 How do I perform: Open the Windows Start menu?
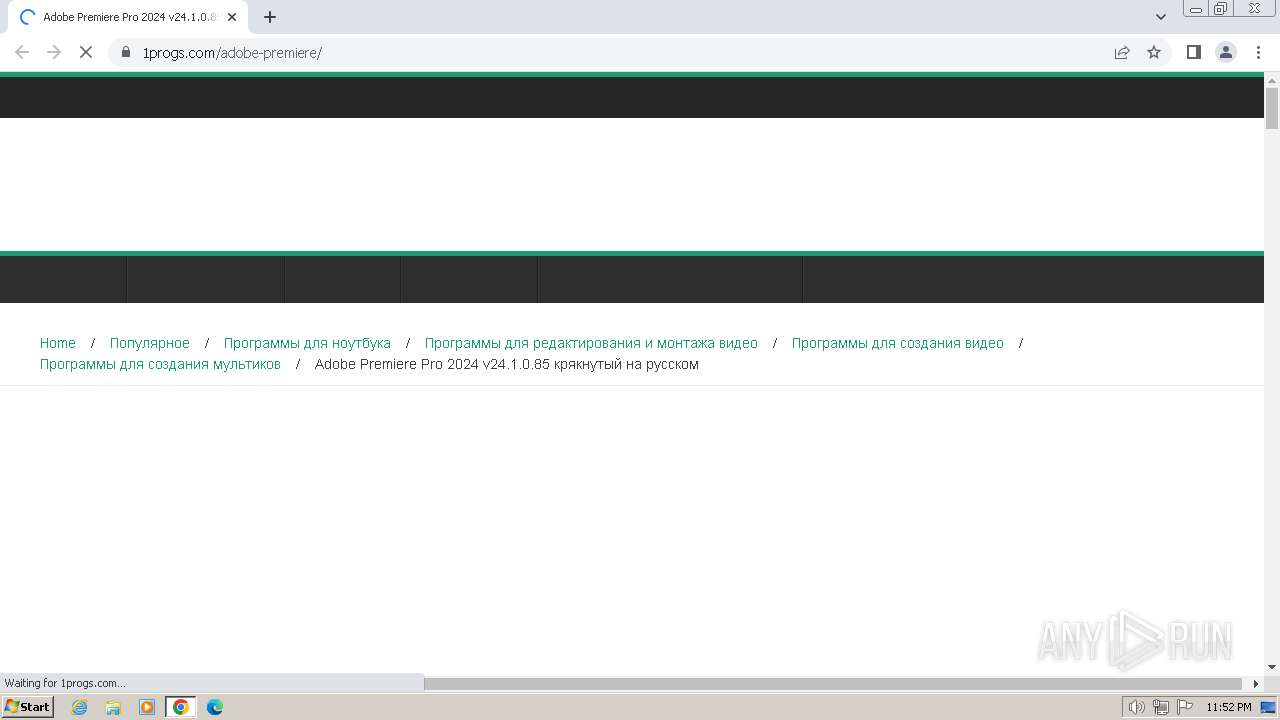[x=28, y=707]
